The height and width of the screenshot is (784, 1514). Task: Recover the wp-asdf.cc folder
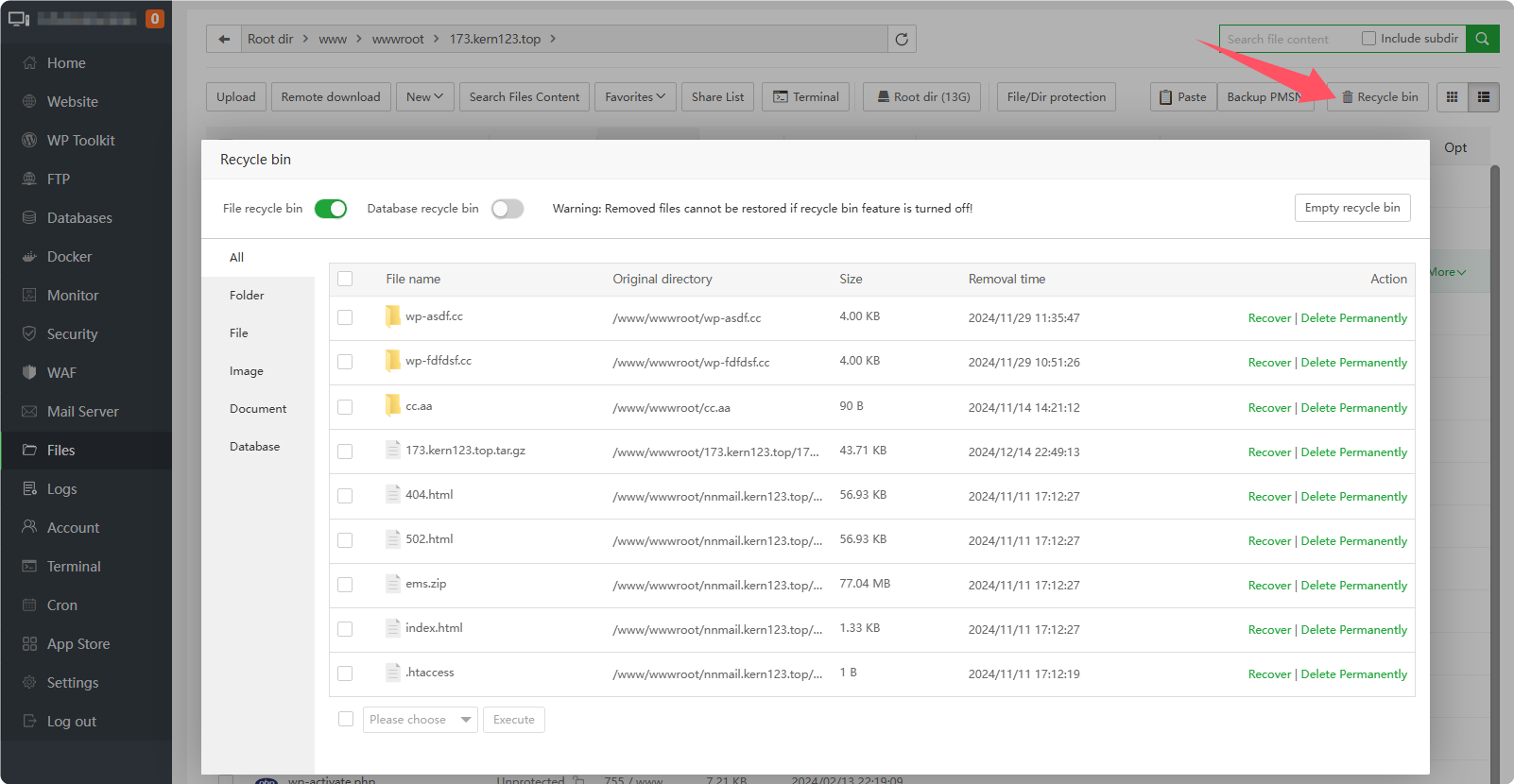point(1268,318)
